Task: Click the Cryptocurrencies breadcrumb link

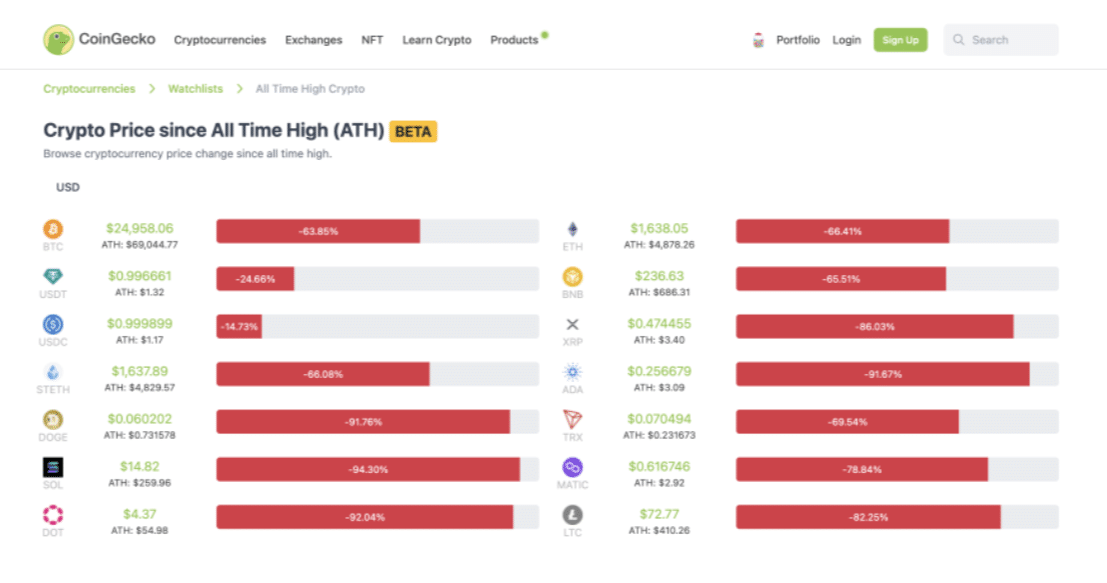Action: (x=89, y=89)
